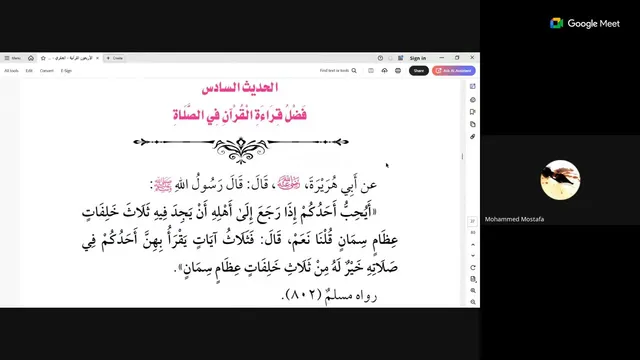Image resolution: width=640 pixels, height=360 pixels.
Task: Click the Find text search magnifier icon
Action: click(x=354, y=71)
